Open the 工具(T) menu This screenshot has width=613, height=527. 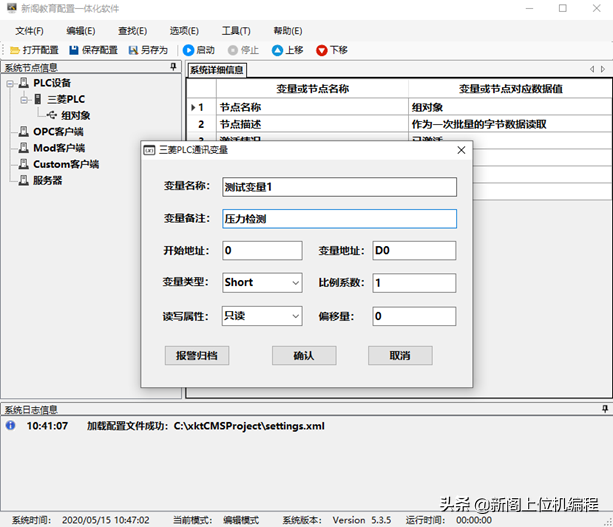tap(236, 31)
